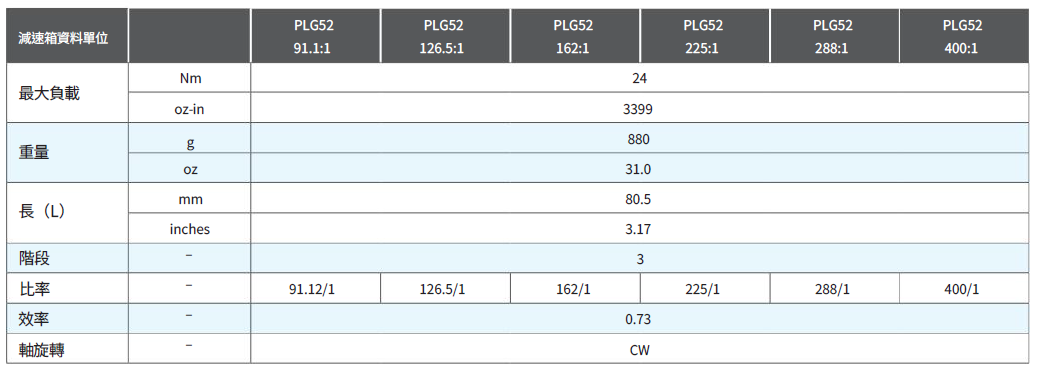Select the 24 Nm value cell
Screen dimensions: 1037x369
pyautogui.click(x=640, y=78)
